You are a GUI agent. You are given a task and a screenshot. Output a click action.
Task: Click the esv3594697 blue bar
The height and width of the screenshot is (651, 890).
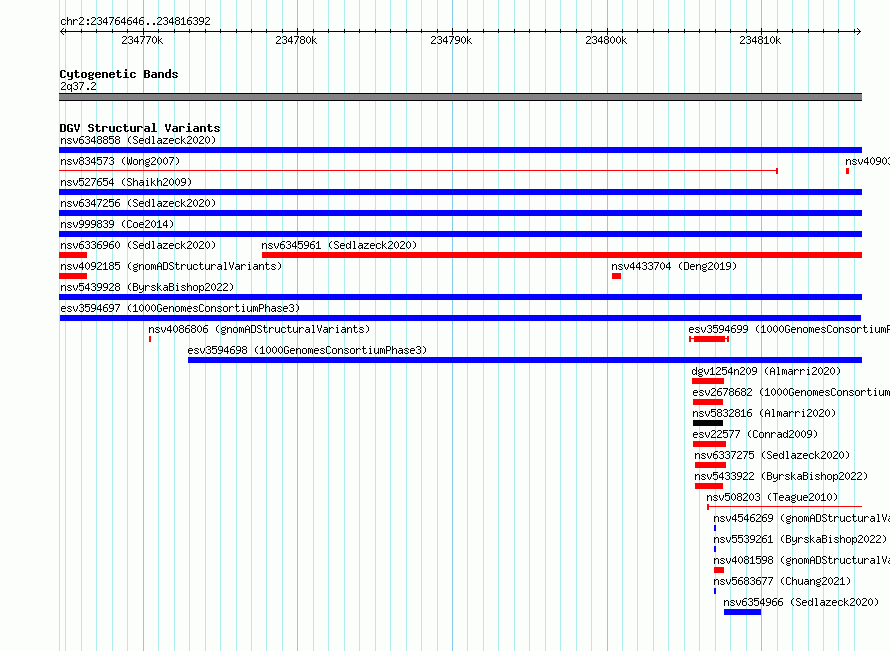(460, 318)
